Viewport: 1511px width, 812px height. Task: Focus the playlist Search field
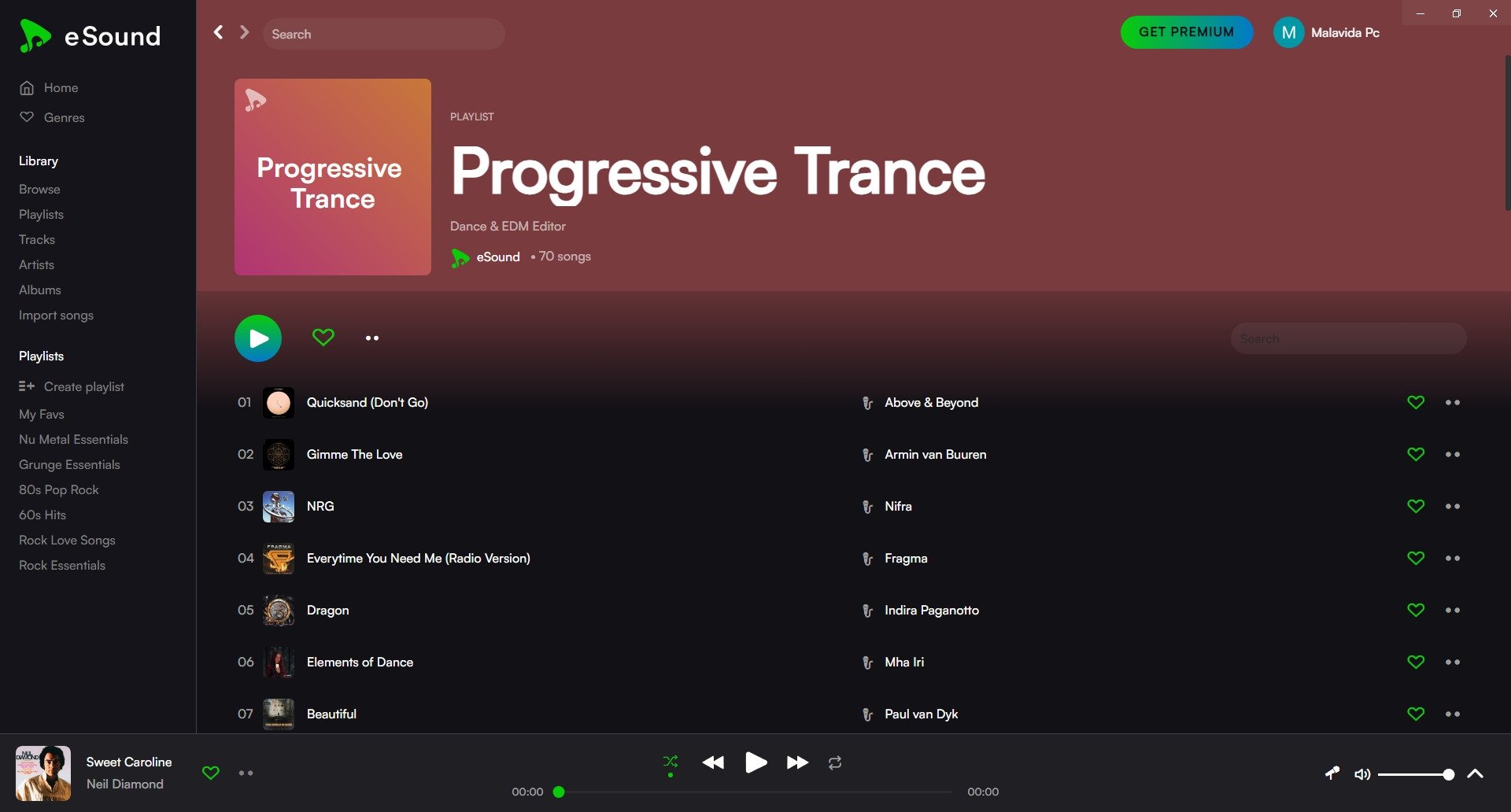1348,338
